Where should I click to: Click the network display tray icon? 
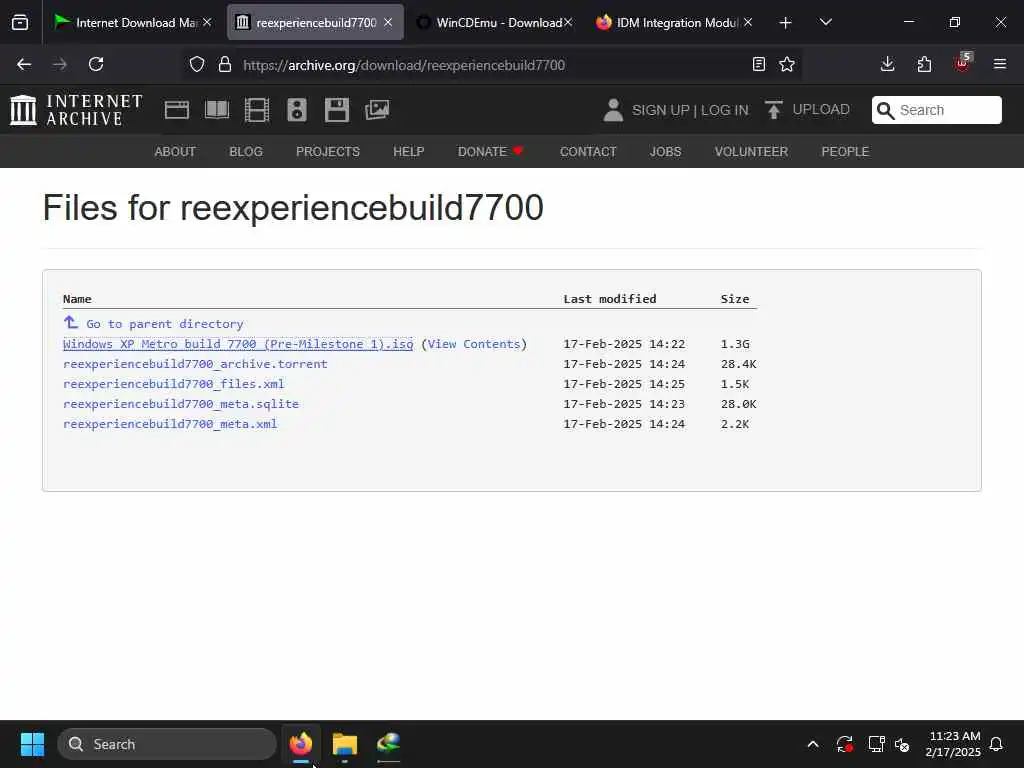pos(876,744)
